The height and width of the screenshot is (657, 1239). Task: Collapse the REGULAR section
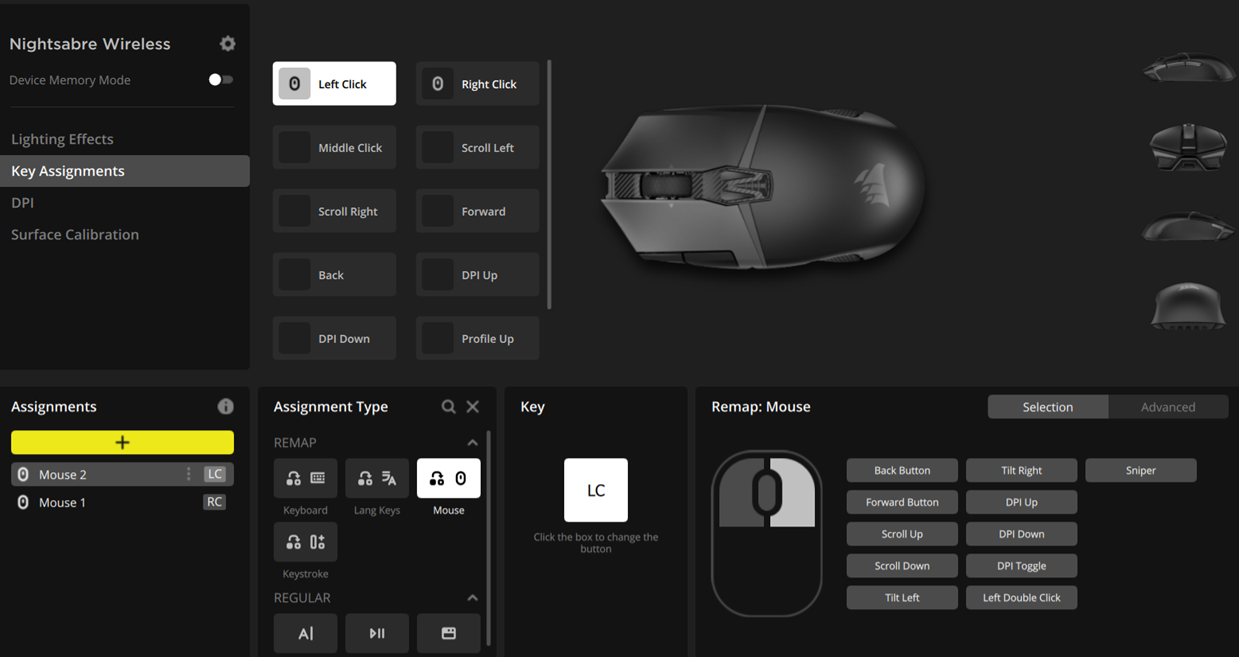(x=472, y=598)
